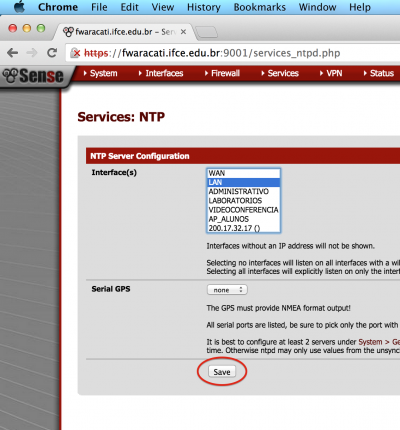Viewport: 400px width, 430px height.
Task: Open the History menu in menu bar
Action: [x=204, y=7]
